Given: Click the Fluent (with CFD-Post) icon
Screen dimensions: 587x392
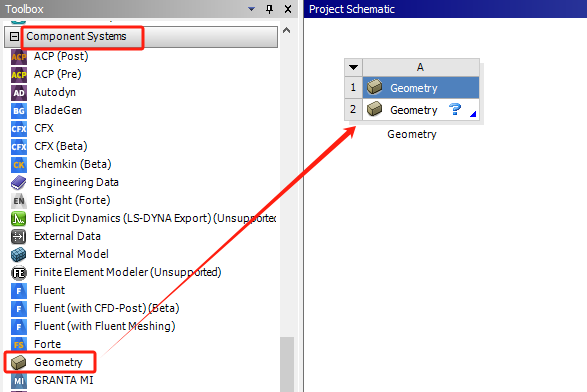Looking at the screenshot, I should [x=19, y=309].
